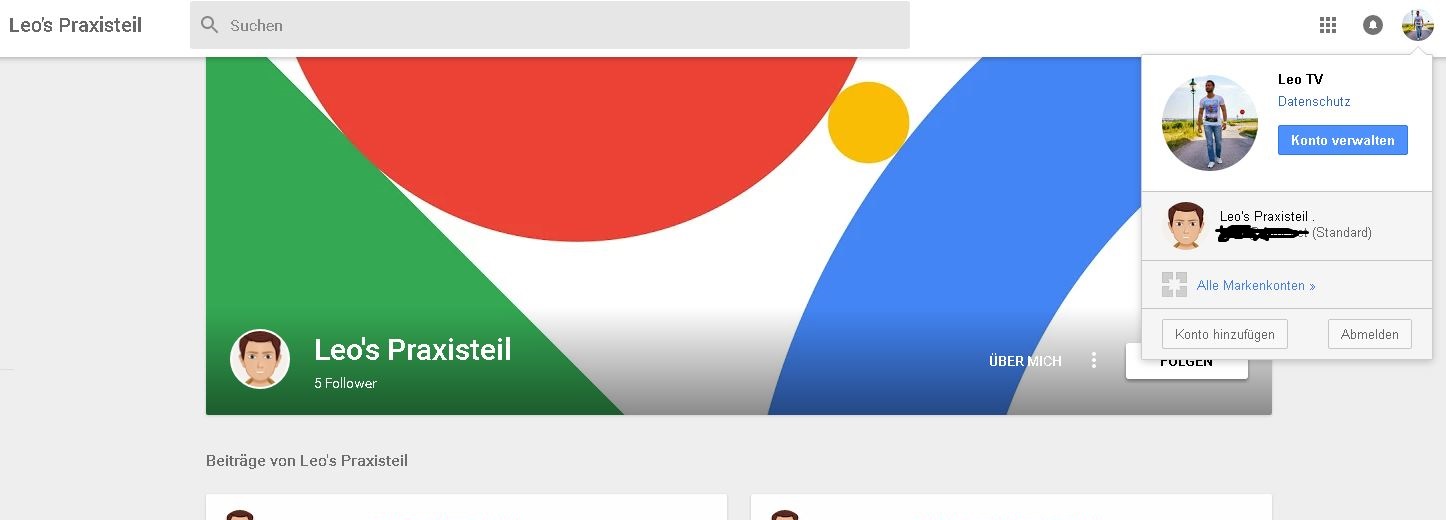Click Leo's Praxisteil avatar in account popup
This screenshot has width=1449, height=520.
(x=1186, y=225)
